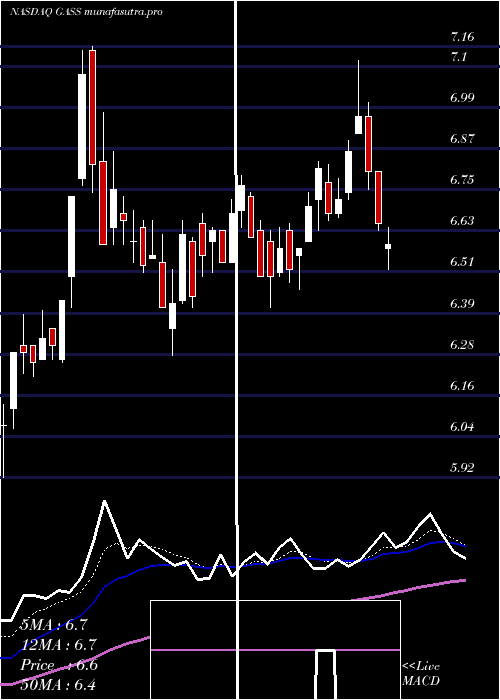Click the 6.51 price axis label
This screenshot has width=500, height=700.
coord(462,261)
